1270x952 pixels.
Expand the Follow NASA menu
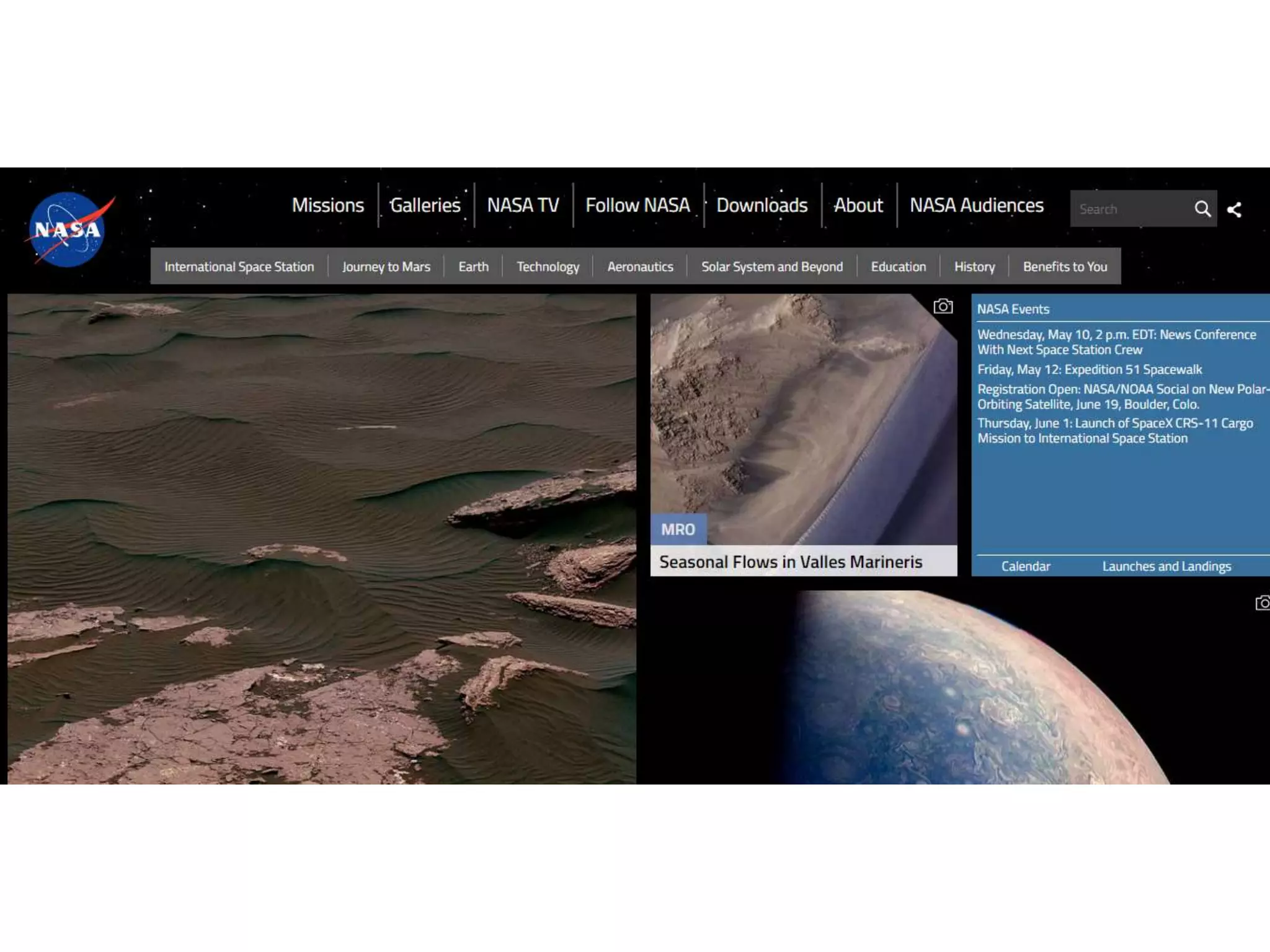click(x=637, y=205)
